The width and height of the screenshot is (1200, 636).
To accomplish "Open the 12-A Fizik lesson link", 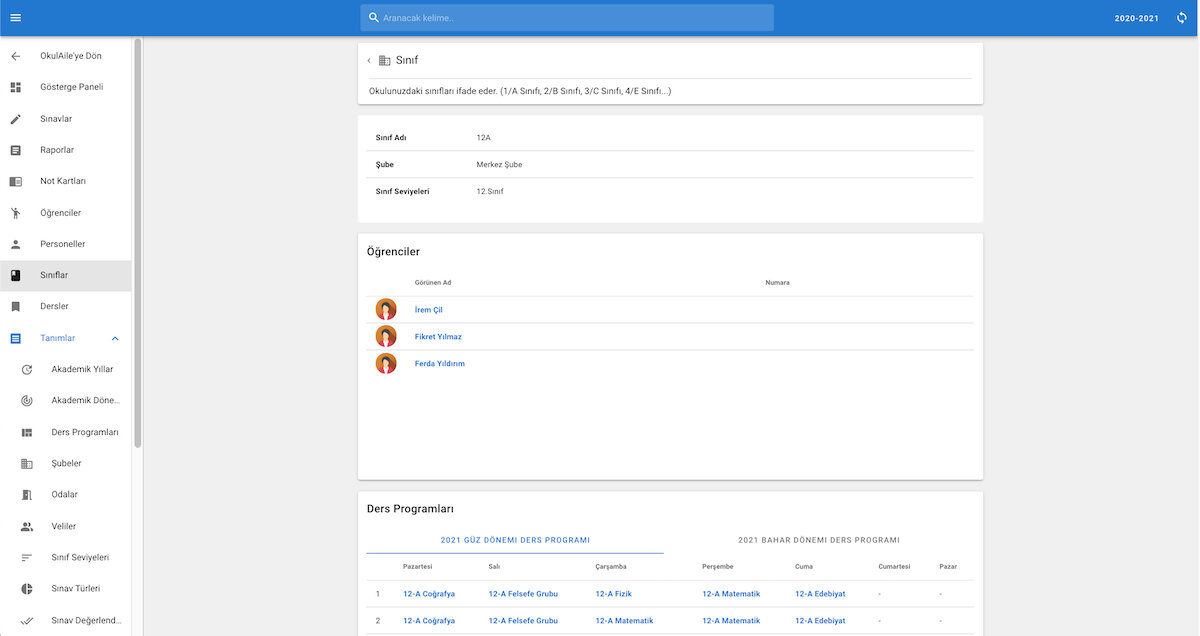I will pyautogui.click(x=613, y=594).
